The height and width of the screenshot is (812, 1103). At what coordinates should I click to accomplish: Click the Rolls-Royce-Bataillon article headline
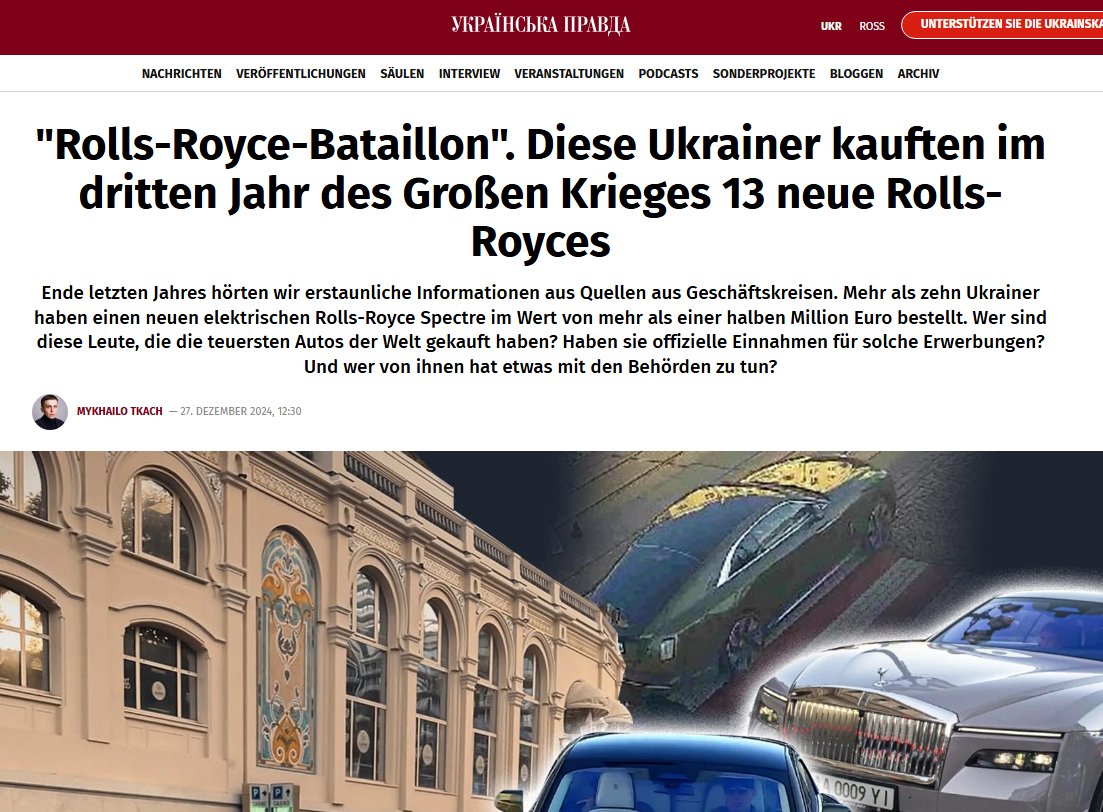click(540, 192)
